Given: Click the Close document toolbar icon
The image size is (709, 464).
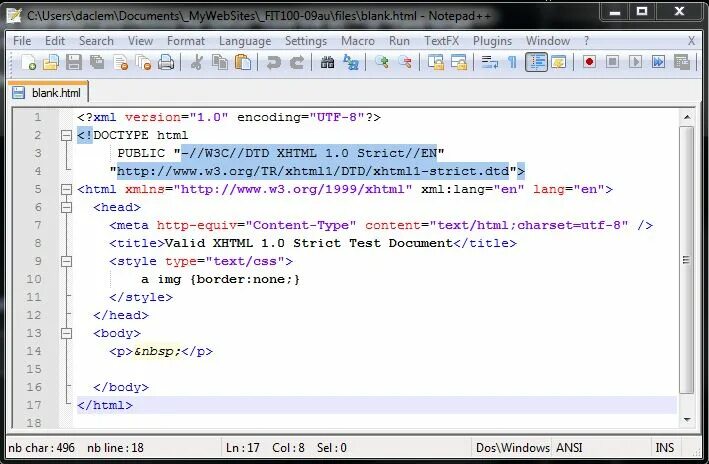Looking at the screenshot, I should coord(120,62).
